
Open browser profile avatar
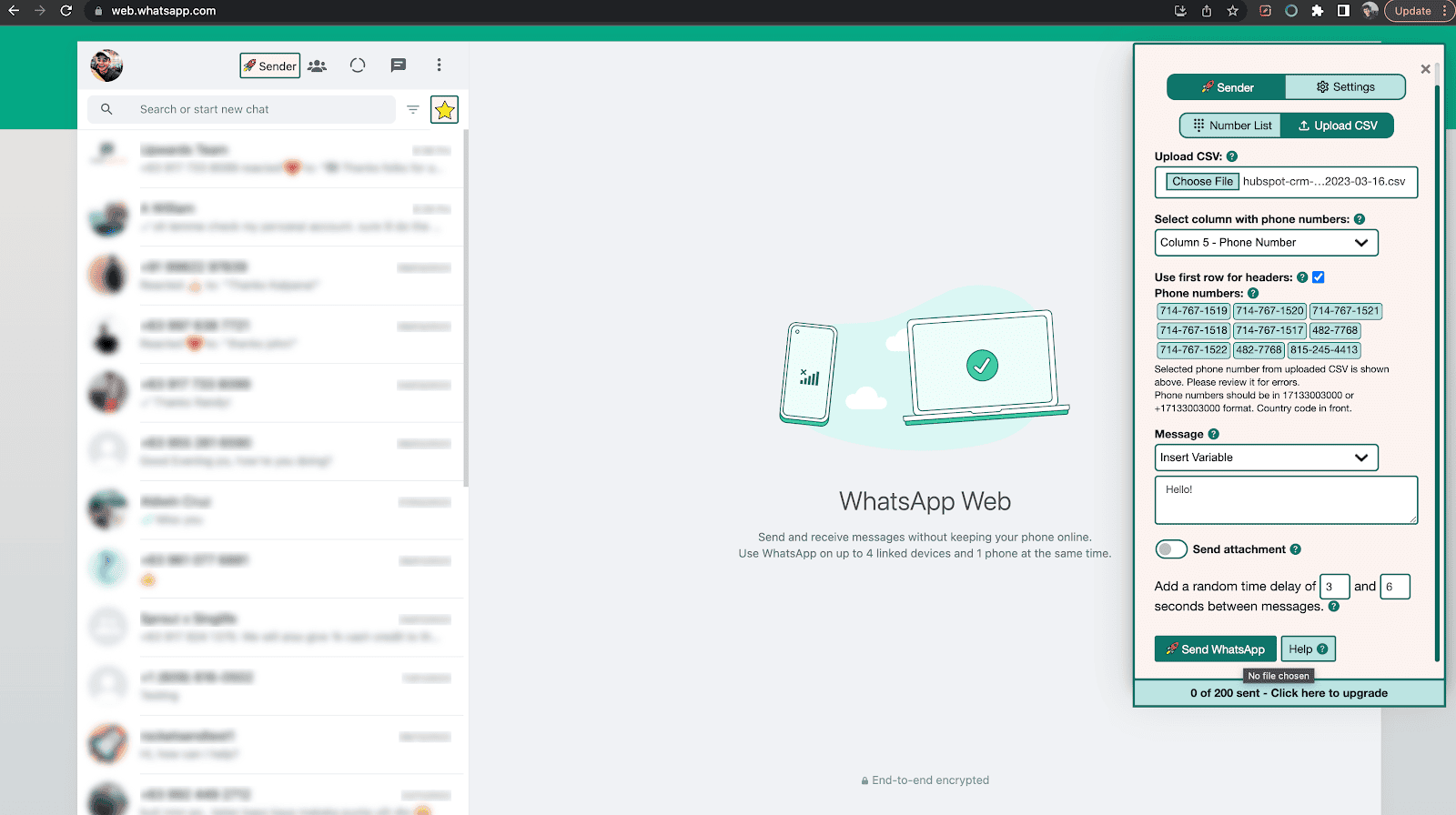[x=1370, y=11]
